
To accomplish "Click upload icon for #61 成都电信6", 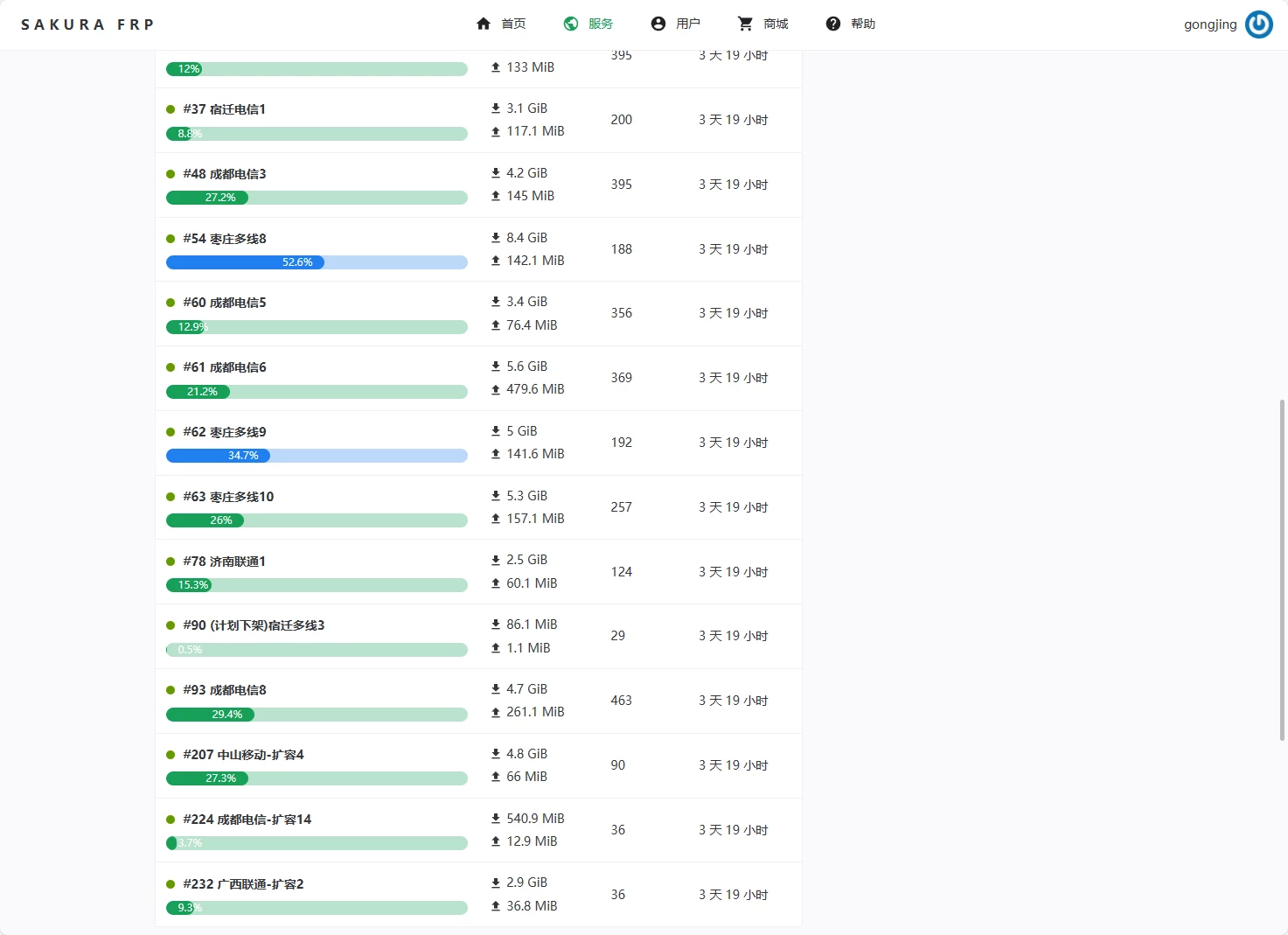I will pyautogui.click(x=496, y=390).
